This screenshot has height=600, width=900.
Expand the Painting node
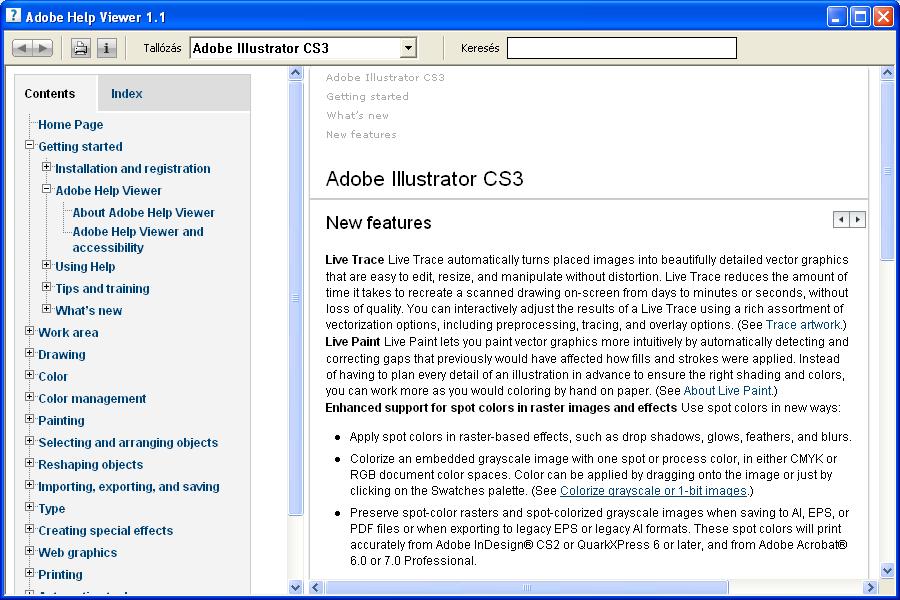[x=30, y=419]
